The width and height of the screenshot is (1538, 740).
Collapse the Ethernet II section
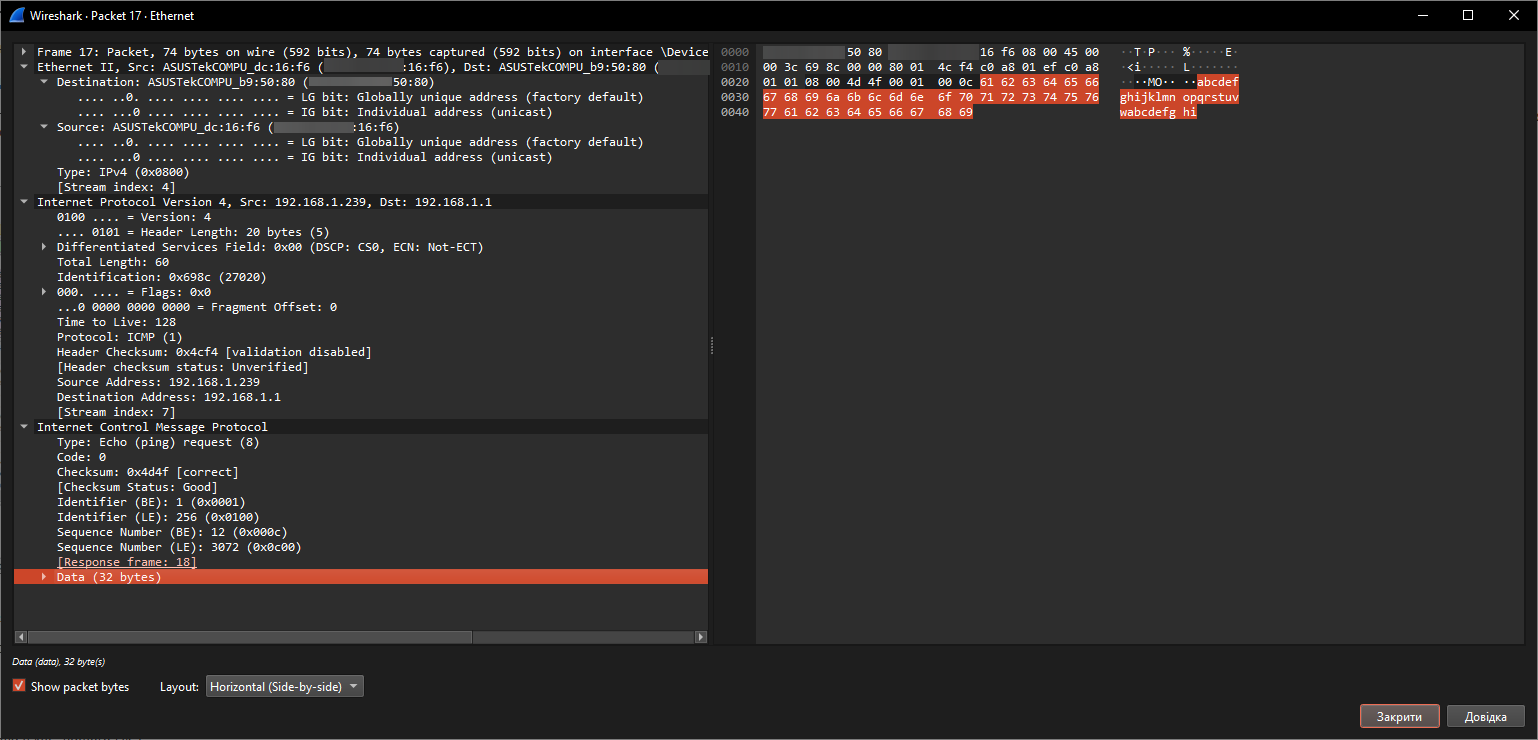click(24, 67)
